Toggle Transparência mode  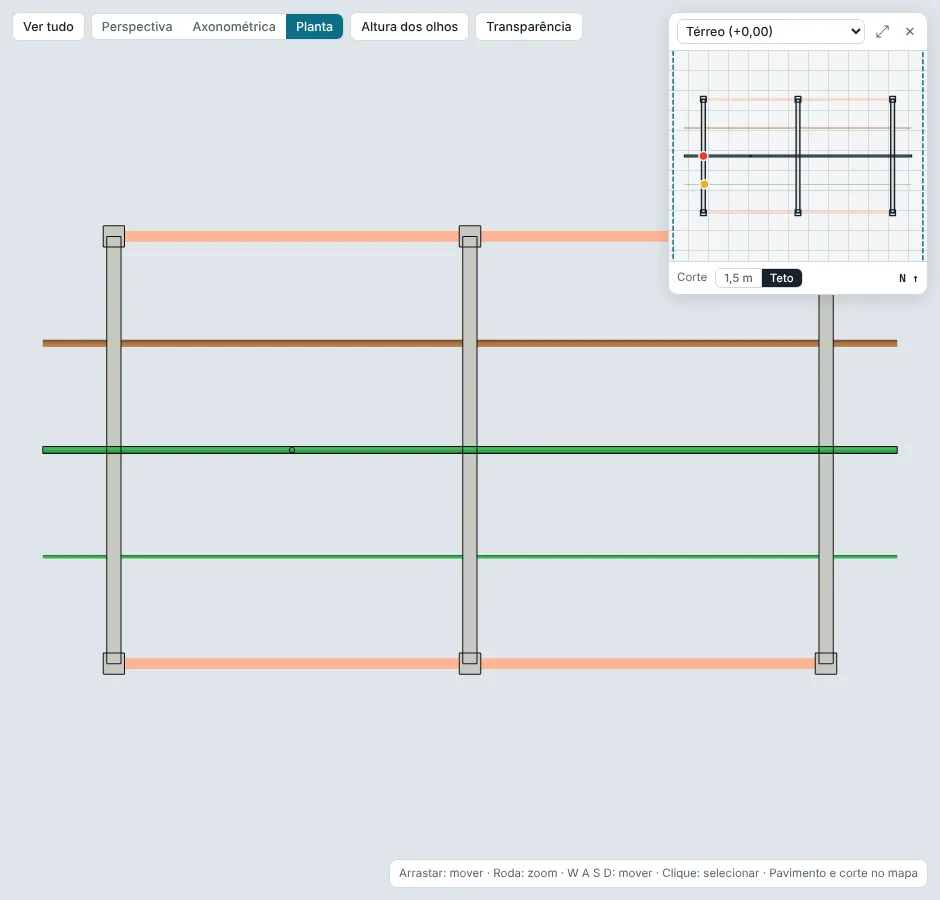(528, 27)
